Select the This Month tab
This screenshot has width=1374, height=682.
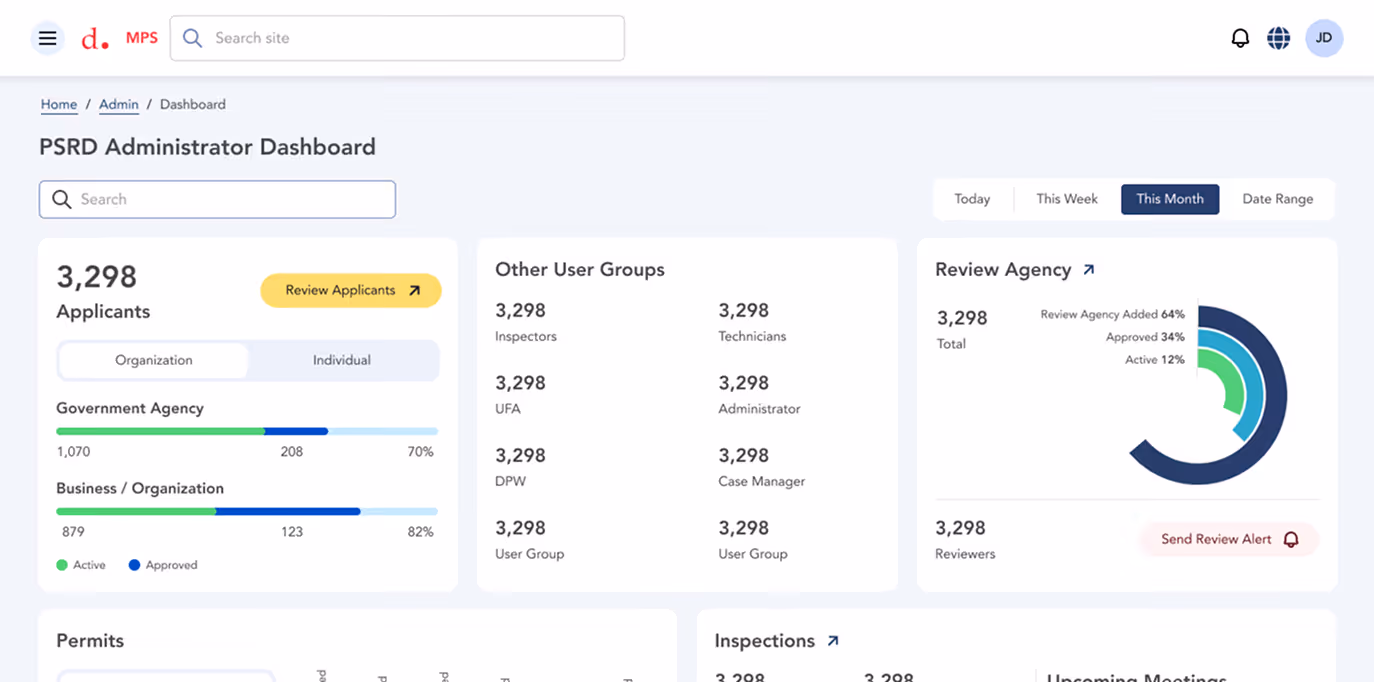point(1170,198)
